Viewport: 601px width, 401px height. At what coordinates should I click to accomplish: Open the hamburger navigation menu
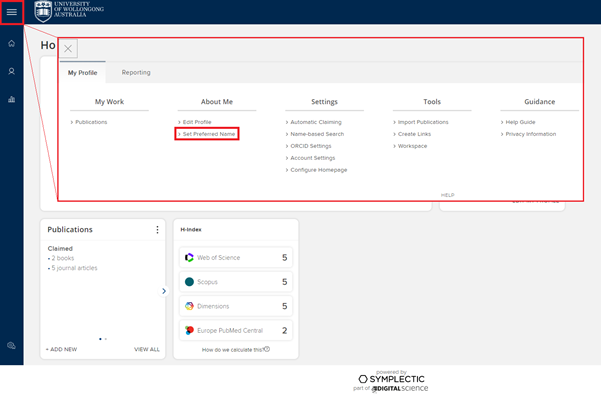pyautogui.click(x=12, y=12)
